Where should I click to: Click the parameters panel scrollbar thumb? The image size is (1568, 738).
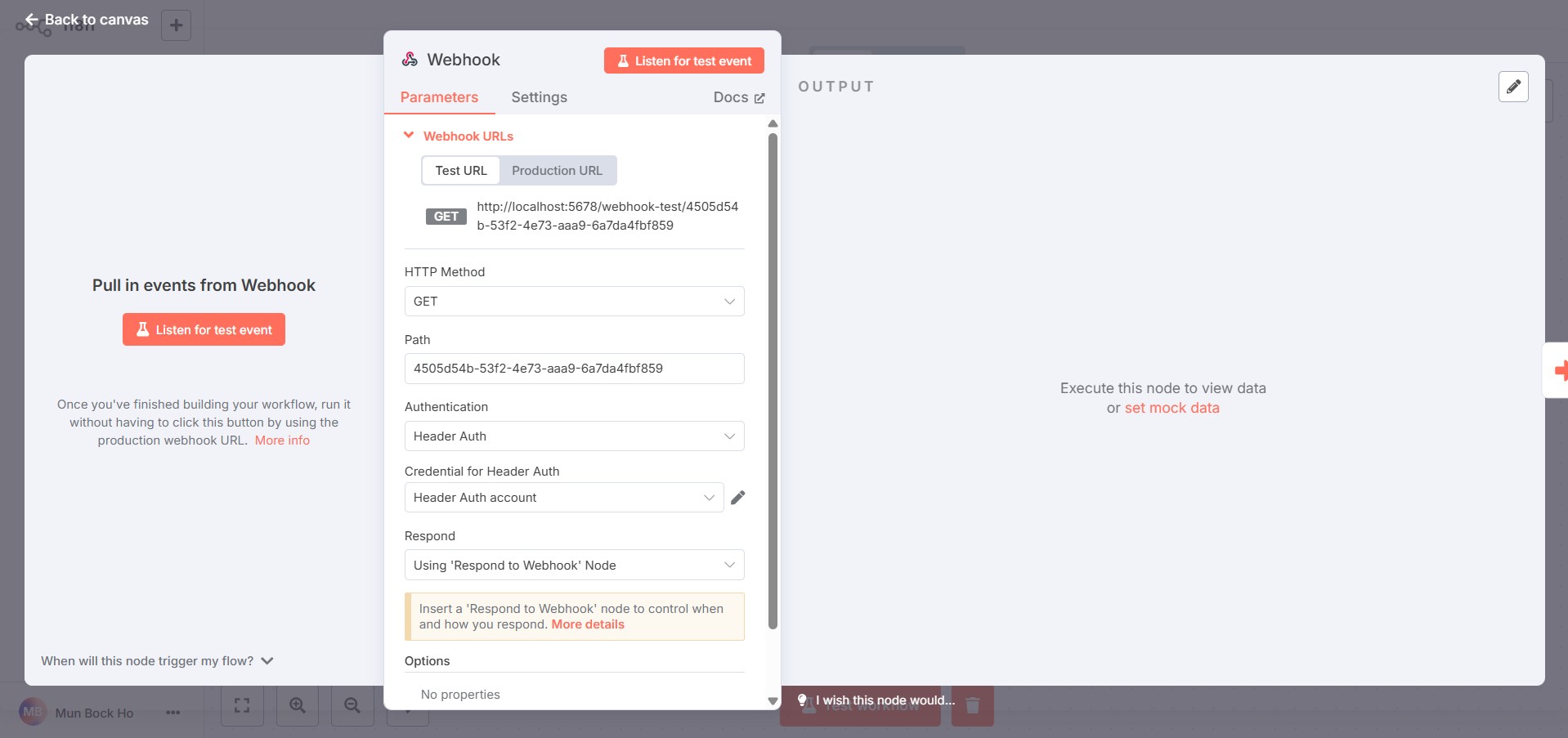[773, 381]
